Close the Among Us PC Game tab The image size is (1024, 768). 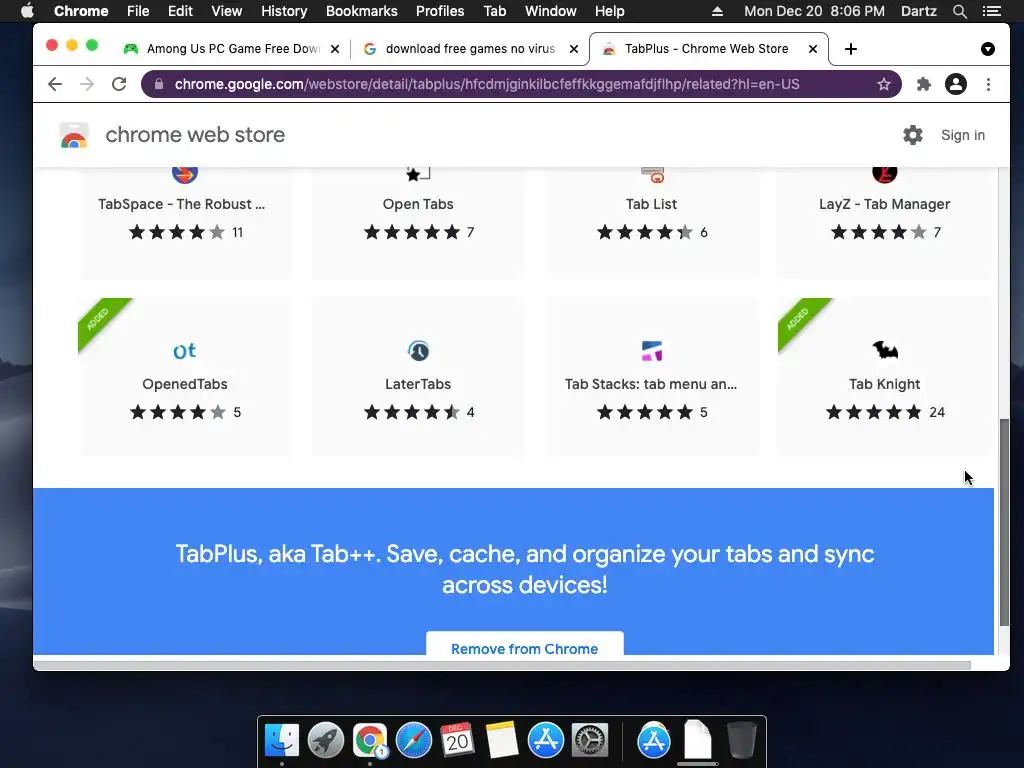pyautogui.click(x=335, y=49)
